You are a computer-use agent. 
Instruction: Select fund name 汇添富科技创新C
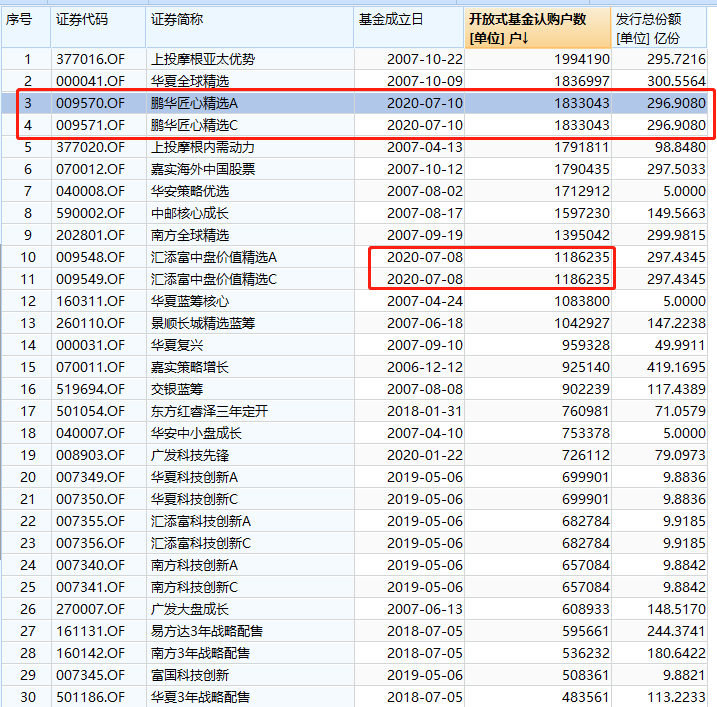click(201, 543)
